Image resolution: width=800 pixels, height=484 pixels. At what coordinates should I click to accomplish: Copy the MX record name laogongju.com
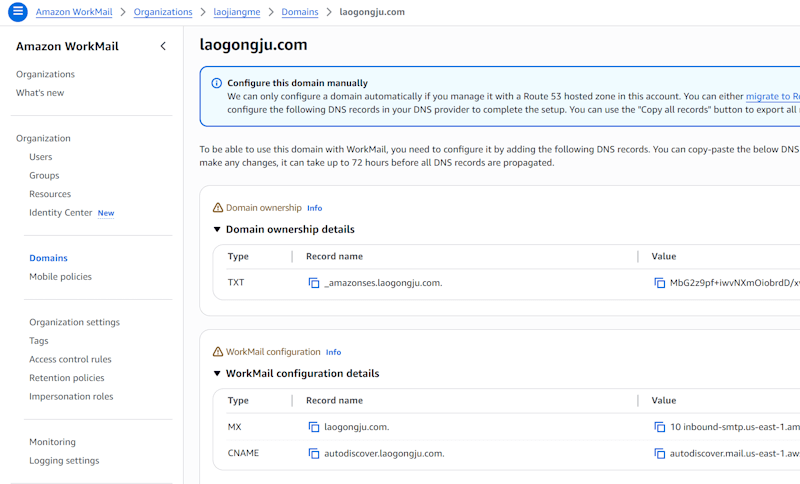pyautogui.click(x=314, y=427)
